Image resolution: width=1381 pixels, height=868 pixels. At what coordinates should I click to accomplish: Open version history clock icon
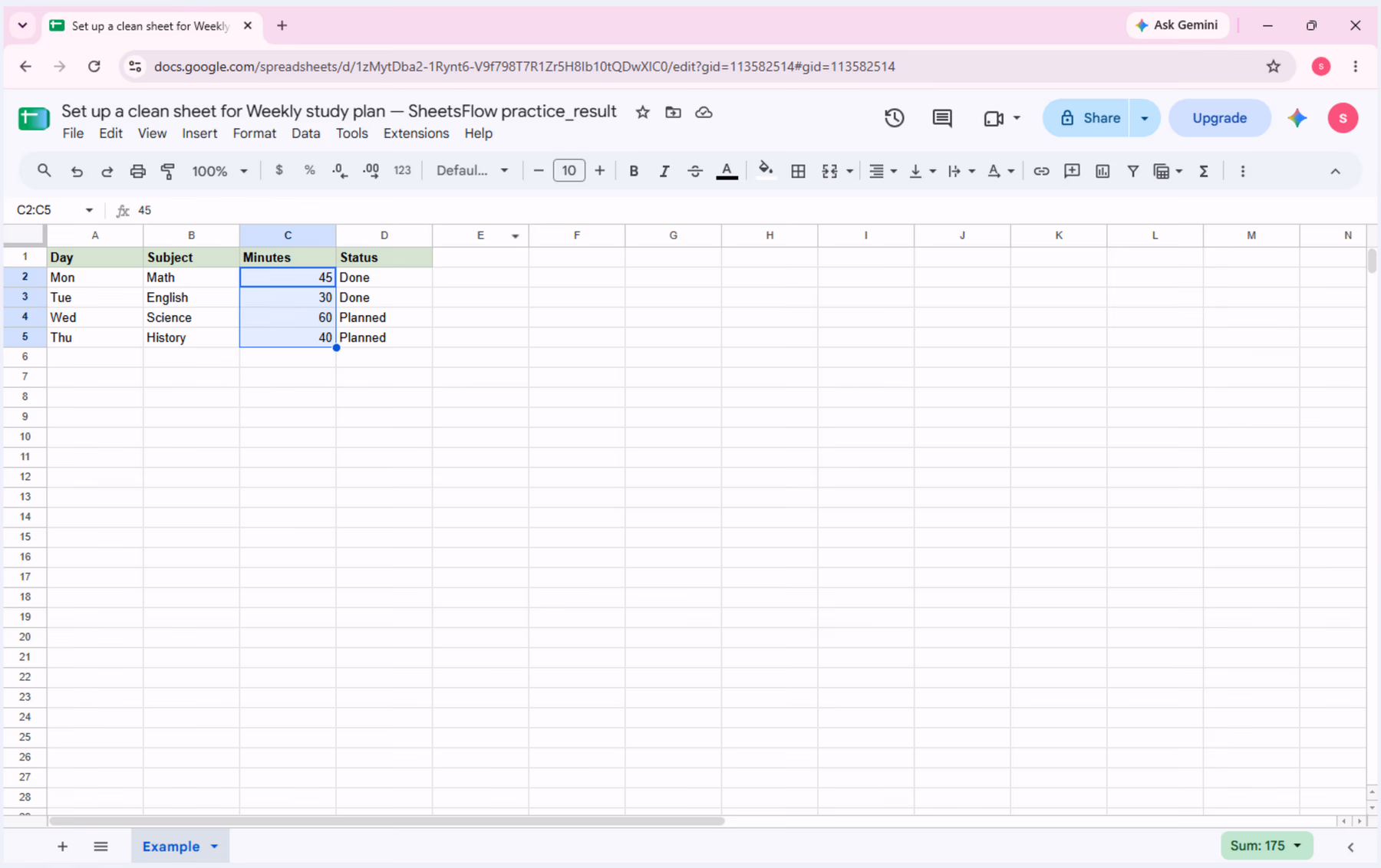point(894,118)
